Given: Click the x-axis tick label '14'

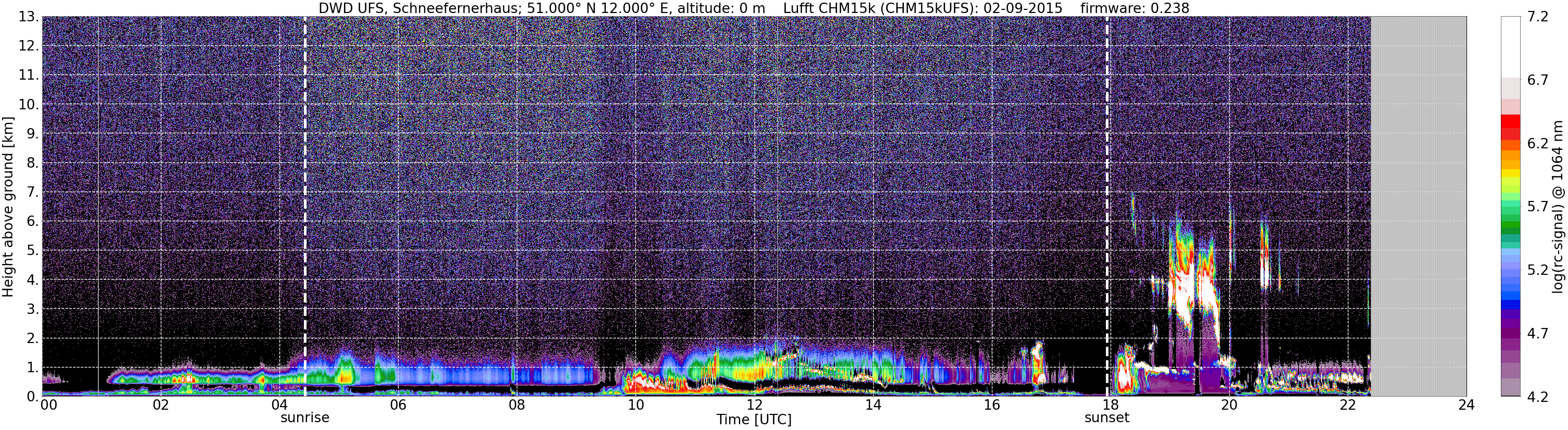Looking at the screenshot, I should [x=873, y=406].
